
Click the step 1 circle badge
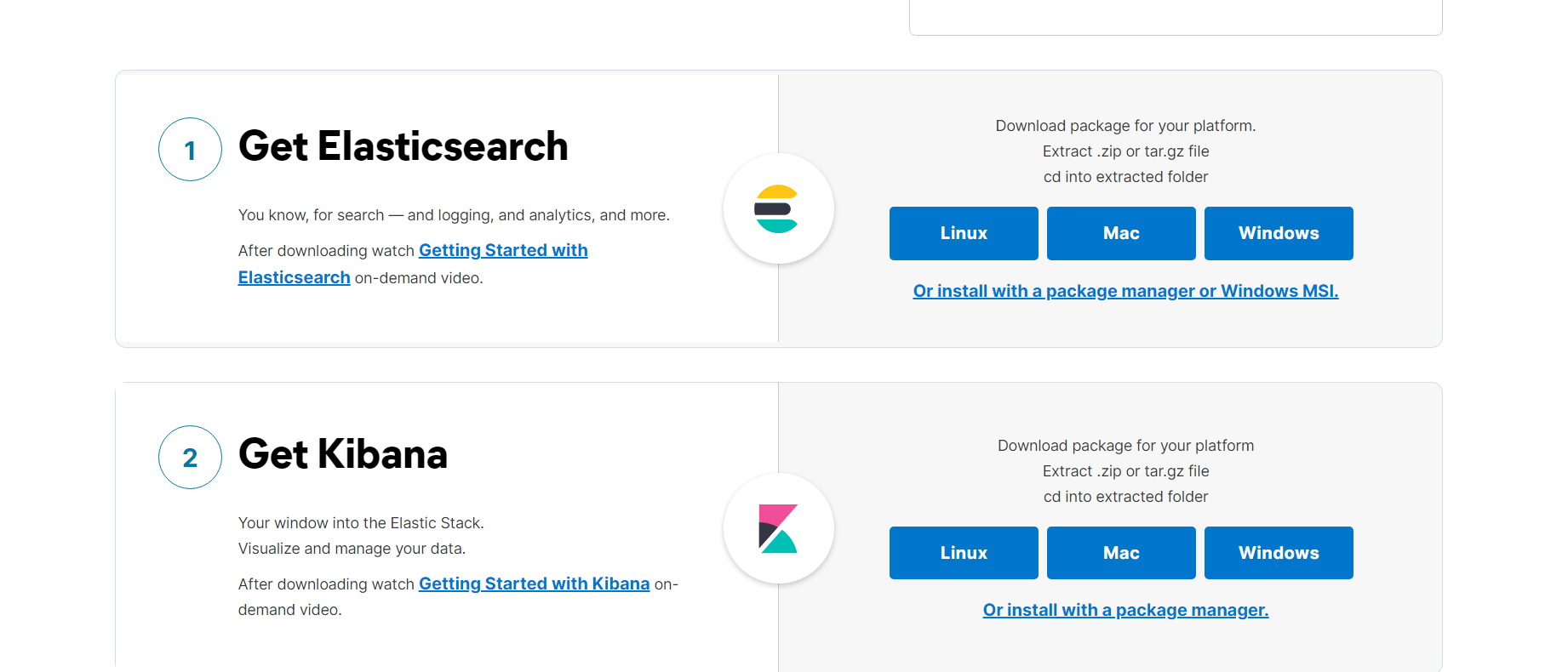(190, 150)
